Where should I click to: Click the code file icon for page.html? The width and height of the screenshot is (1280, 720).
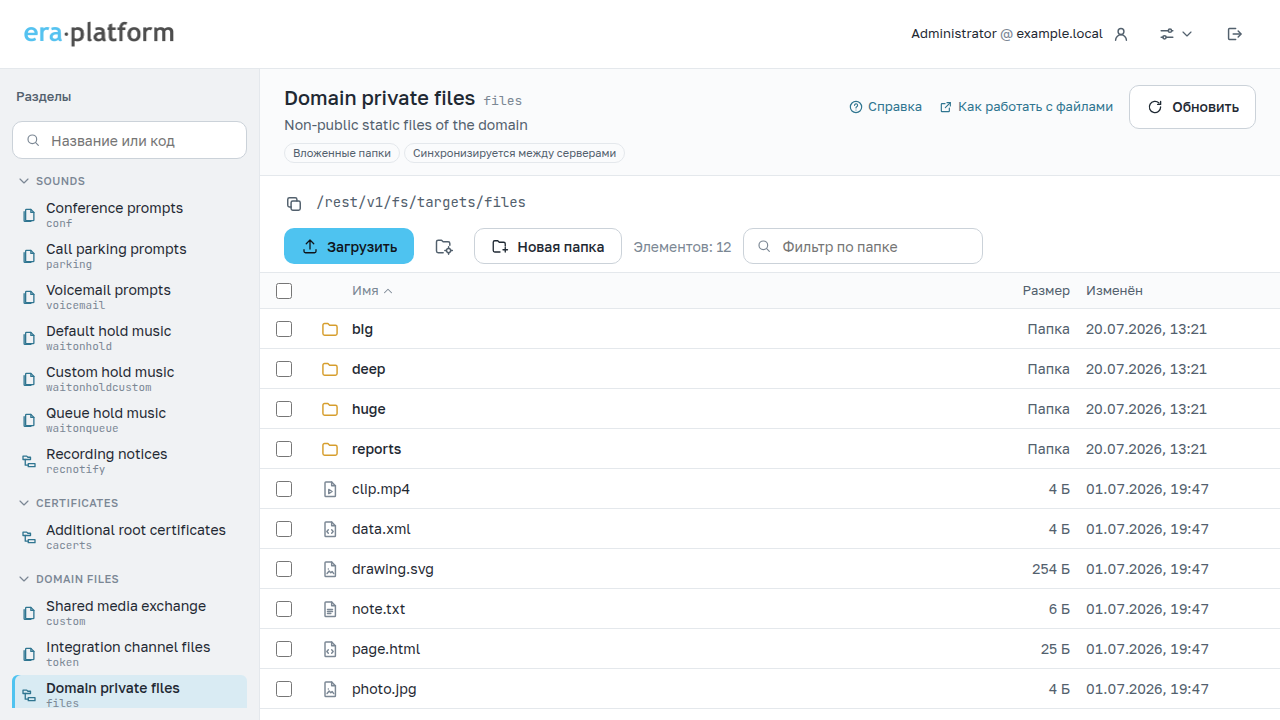pyautogui.click(x=330, y=649)
